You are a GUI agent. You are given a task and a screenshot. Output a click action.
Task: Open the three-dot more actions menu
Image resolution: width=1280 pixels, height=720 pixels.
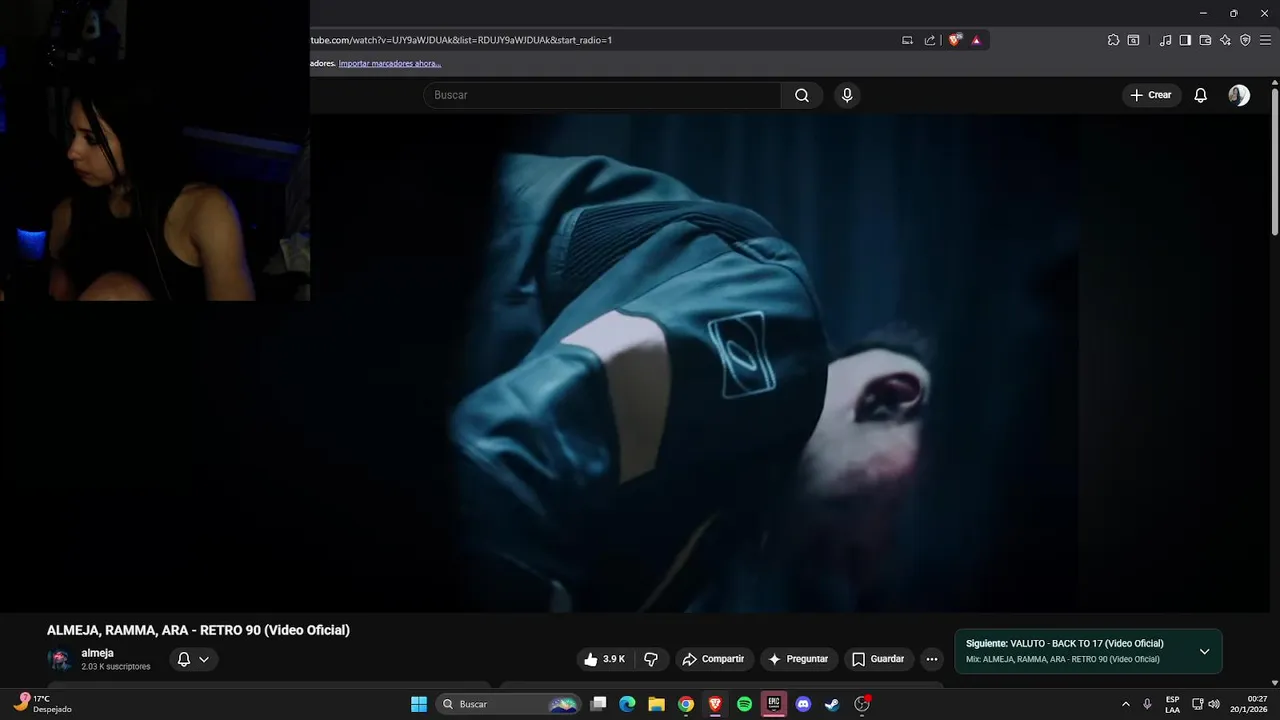click(932, 659)
